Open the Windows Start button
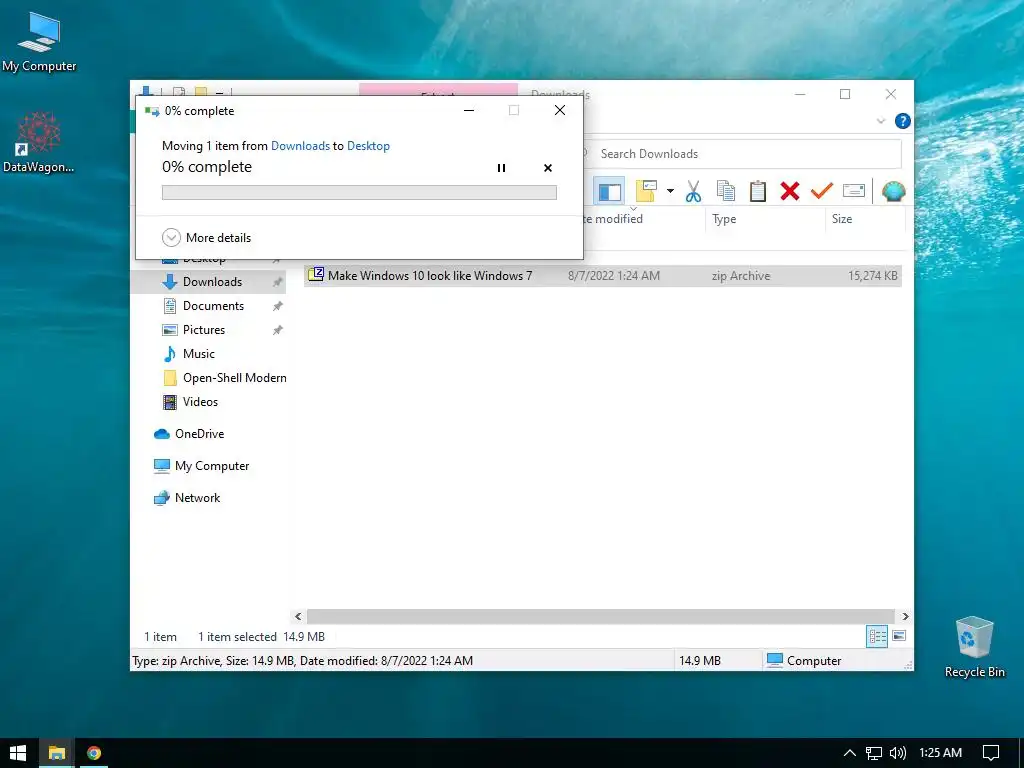Screen dimensions: 1024x768 coord(18,753)
